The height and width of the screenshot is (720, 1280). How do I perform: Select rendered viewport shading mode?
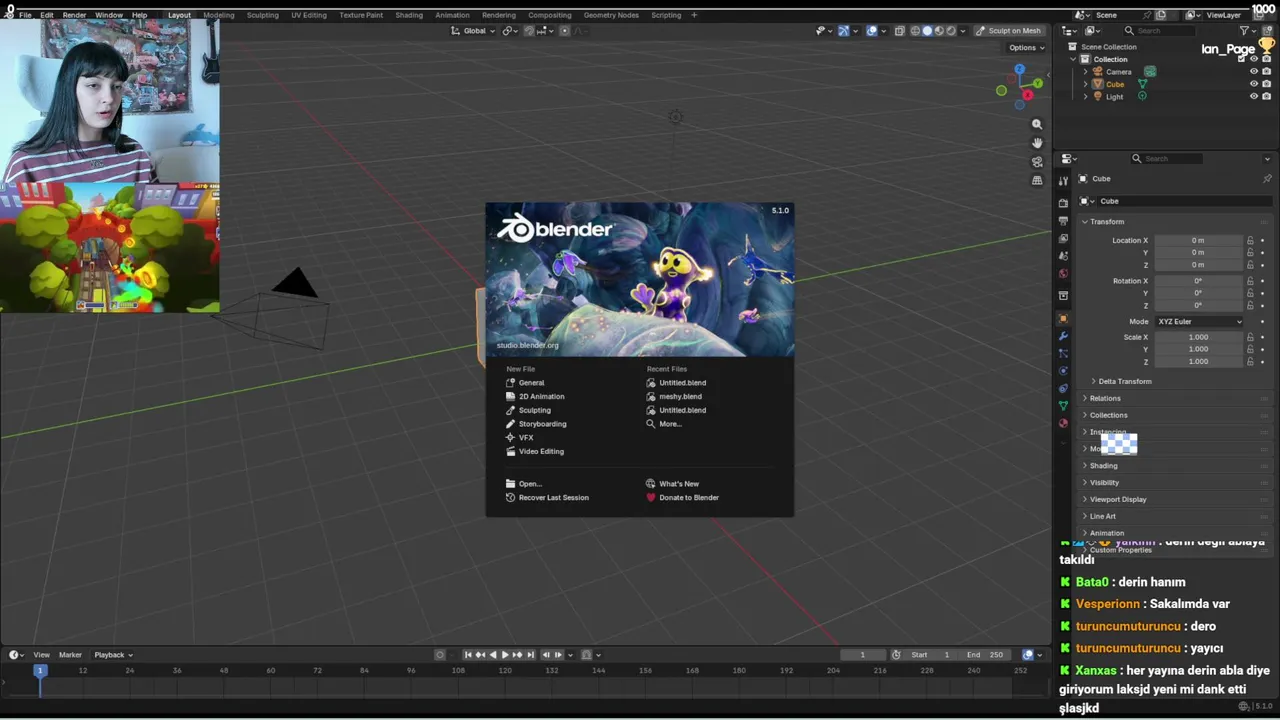point(951,31)
